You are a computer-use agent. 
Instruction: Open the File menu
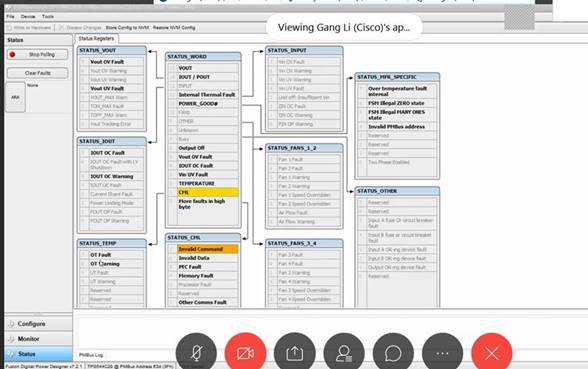pos(10,16)
